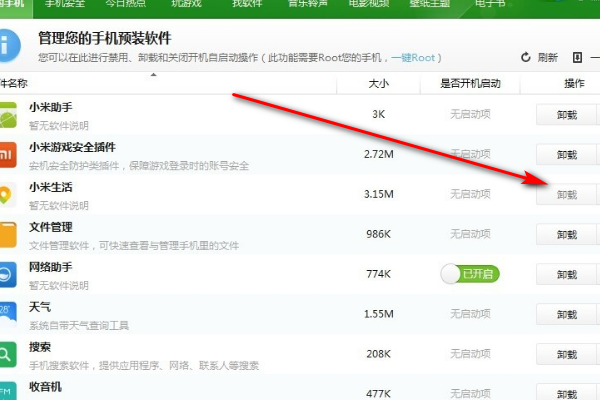Click the 搜索 magnifier app icon
The image size is (600, 400).
(x=8, y=354)
